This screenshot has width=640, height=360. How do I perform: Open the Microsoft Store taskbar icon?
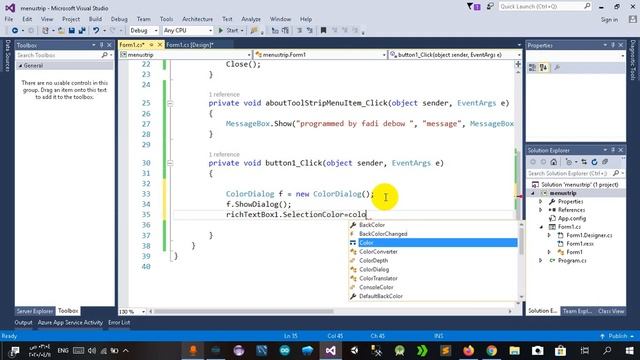(560, 351)
